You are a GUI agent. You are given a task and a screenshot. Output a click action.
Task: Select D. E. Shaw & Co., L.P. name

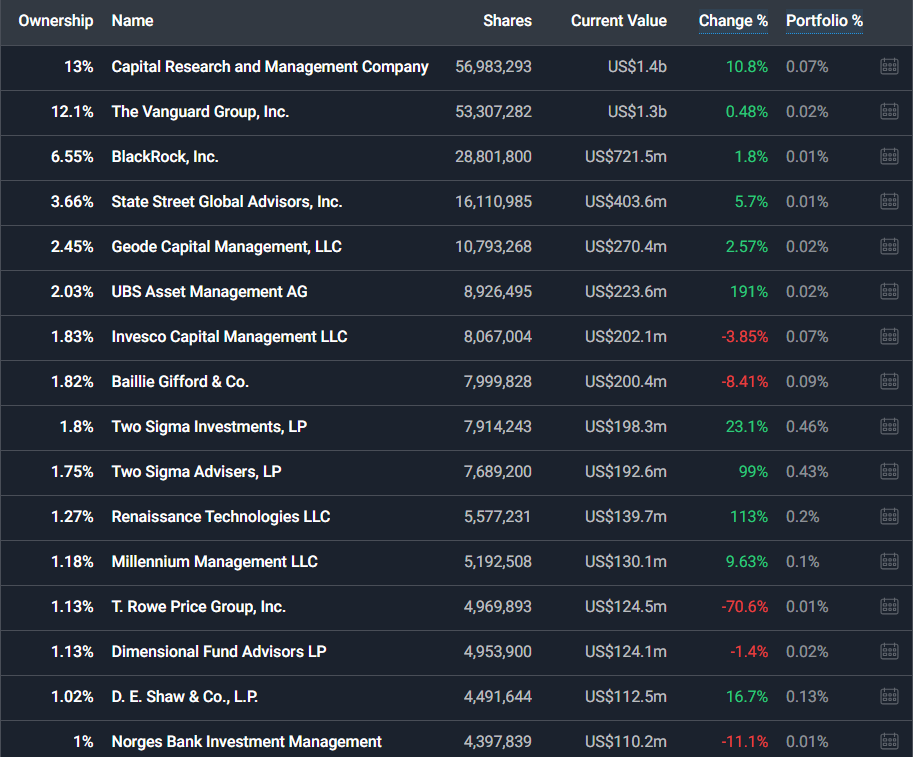tap(185, 696)
